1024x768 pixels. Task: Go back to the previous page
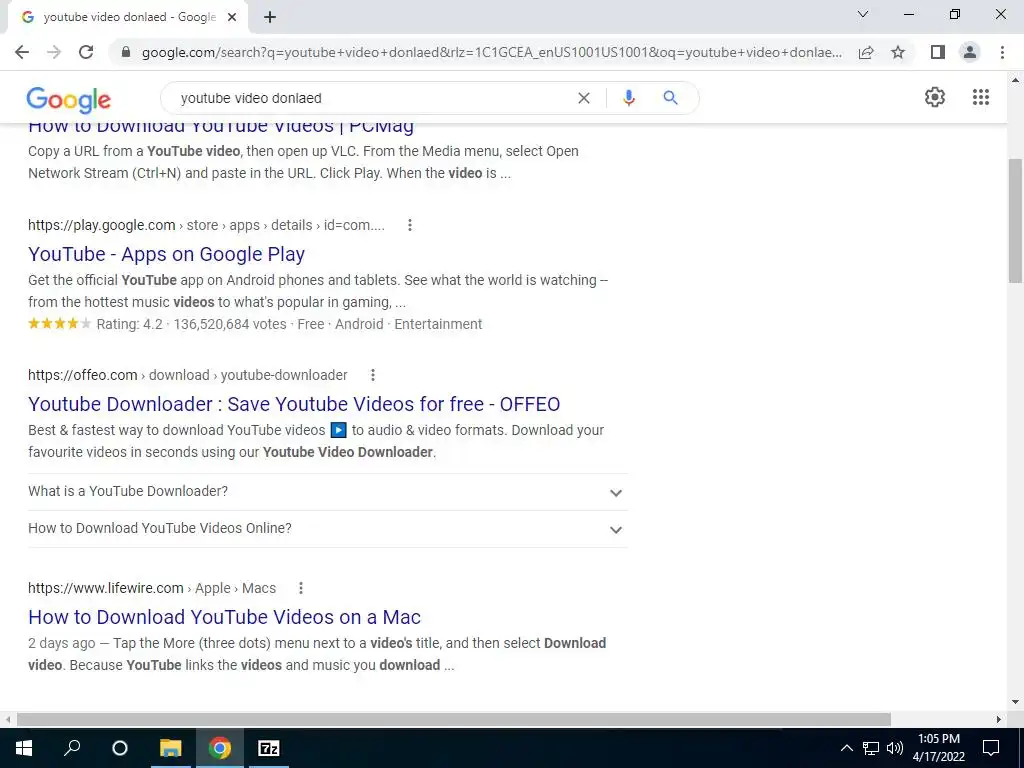[x=22, y=52]
